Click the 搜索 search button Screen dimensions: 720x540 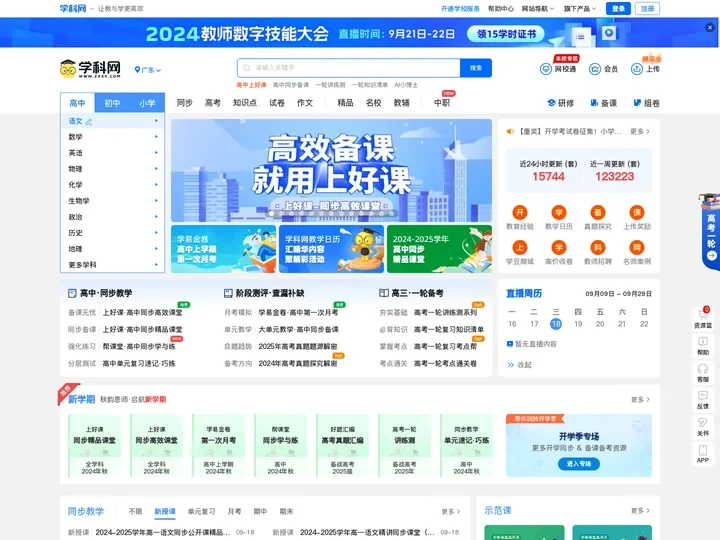pos(476,68)
